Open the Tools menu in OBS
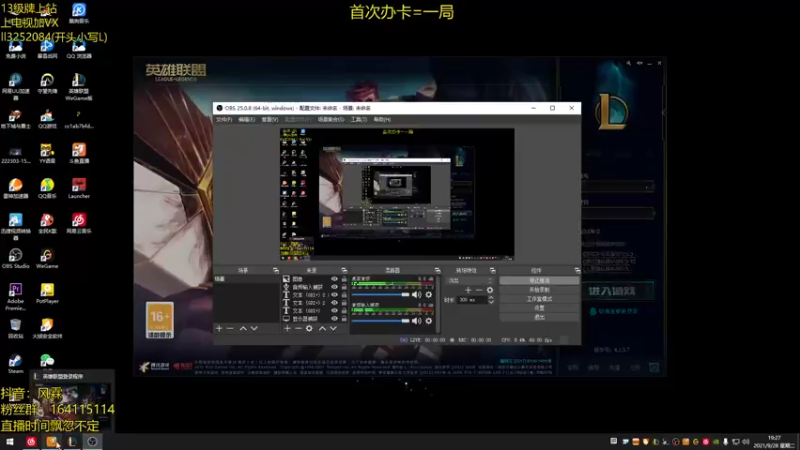This screenshot has height=450, width=800. click(359, 119)
